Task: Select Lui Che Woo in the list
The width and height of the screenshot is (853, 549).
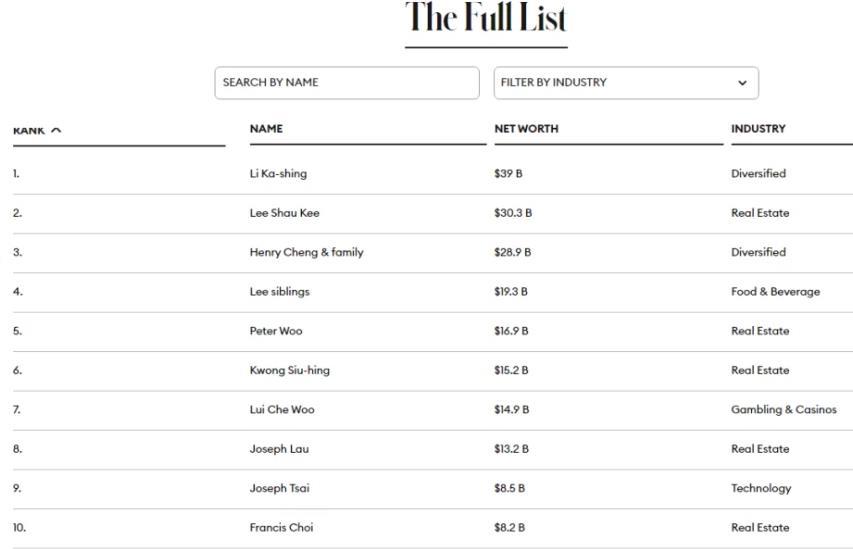Action: click(282, 410)
